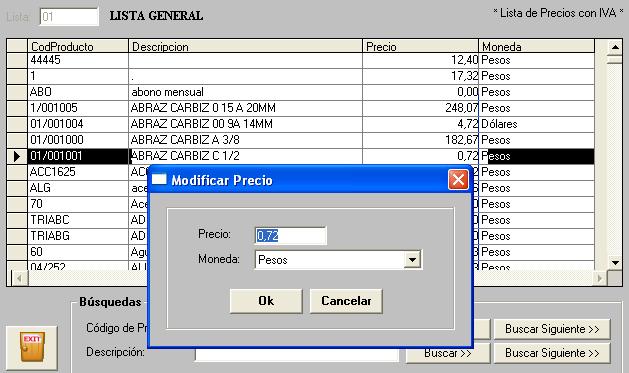This screenshot has width=629, height=373.
Task: Open the Moneda dropdown in the dialog
Action: pos(412,259)
